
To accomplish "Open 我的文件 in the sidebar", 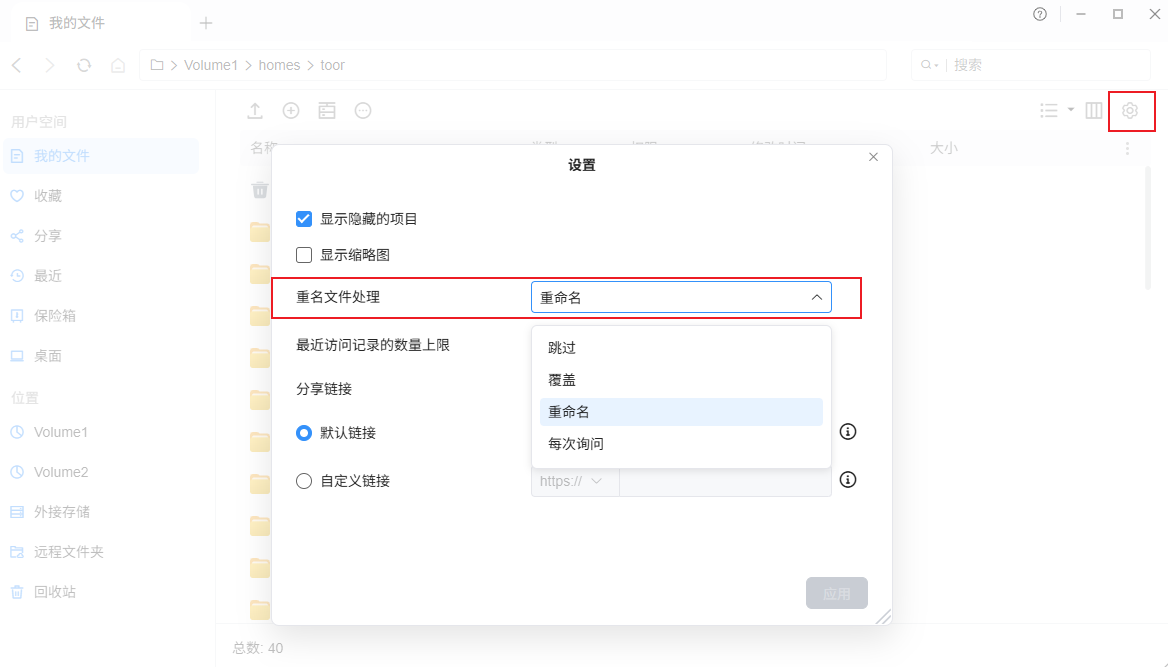I will tap(101, 156).
